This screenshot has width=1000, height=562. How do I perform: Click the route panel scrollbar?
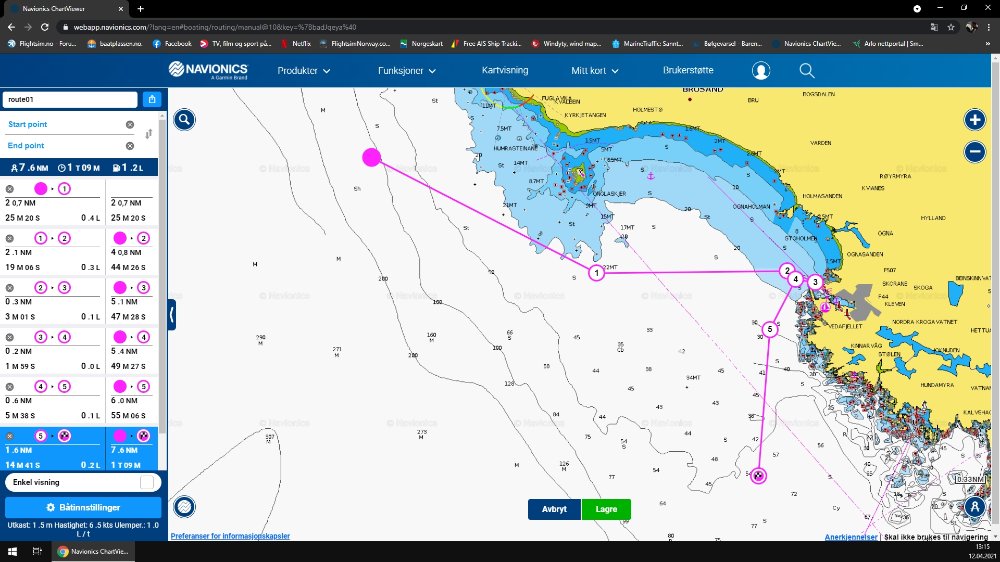pos(163,274)
